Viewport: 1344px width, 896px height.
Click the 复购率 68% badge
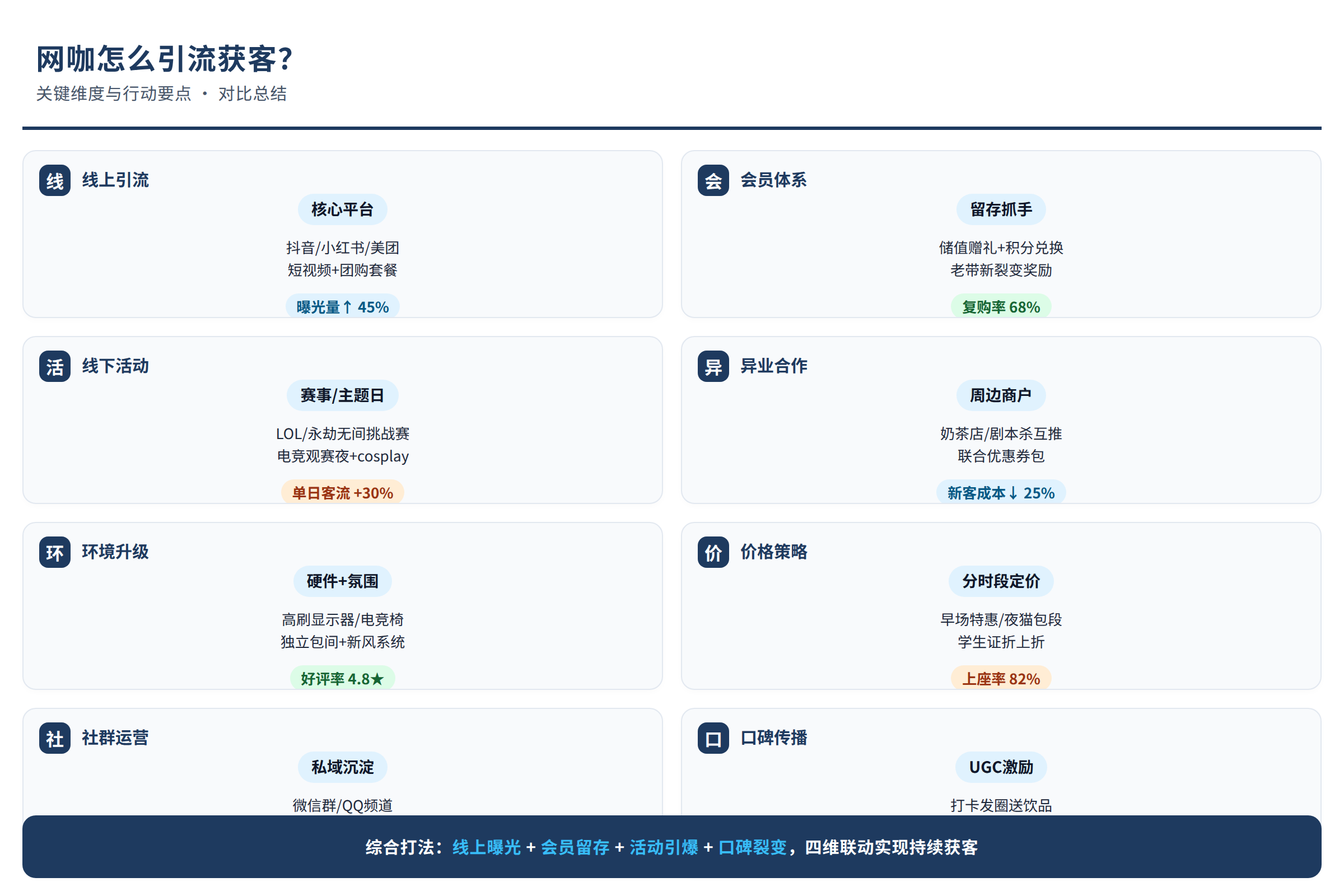pyautogui.click(x=1001, y=306)
